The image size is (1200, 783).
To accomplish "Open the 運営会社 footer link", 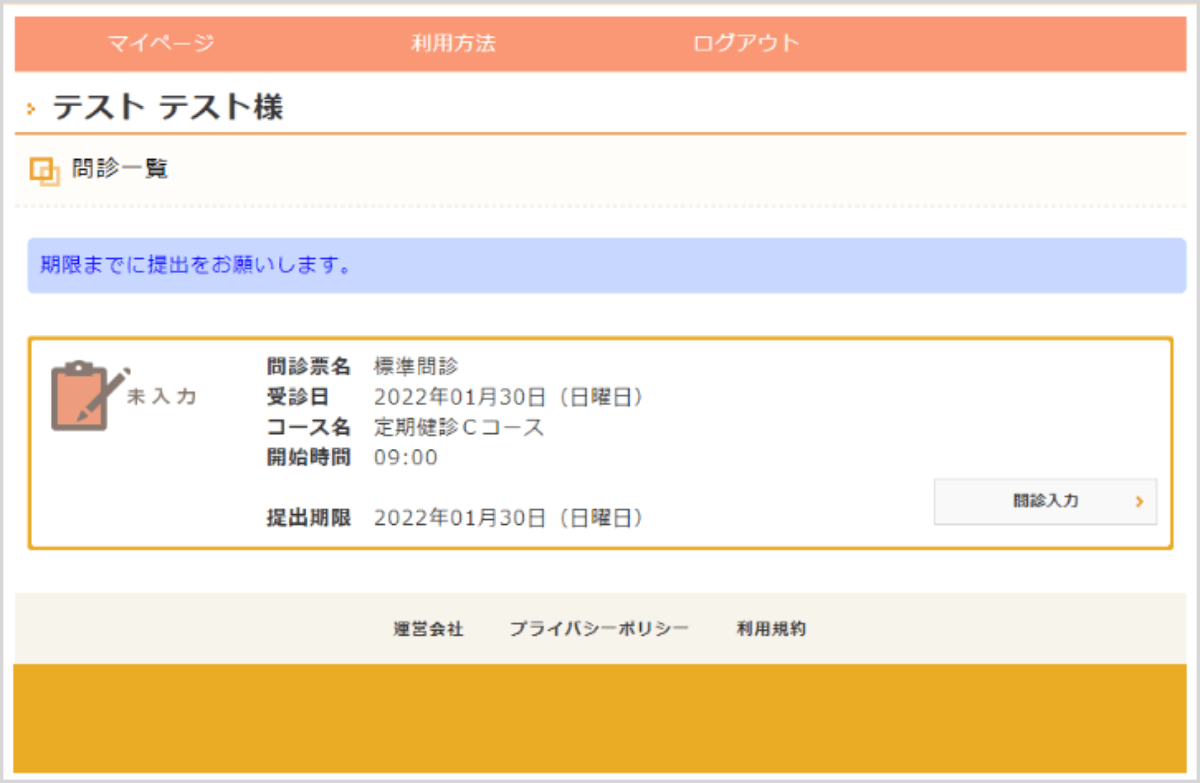I will (428, 629).
